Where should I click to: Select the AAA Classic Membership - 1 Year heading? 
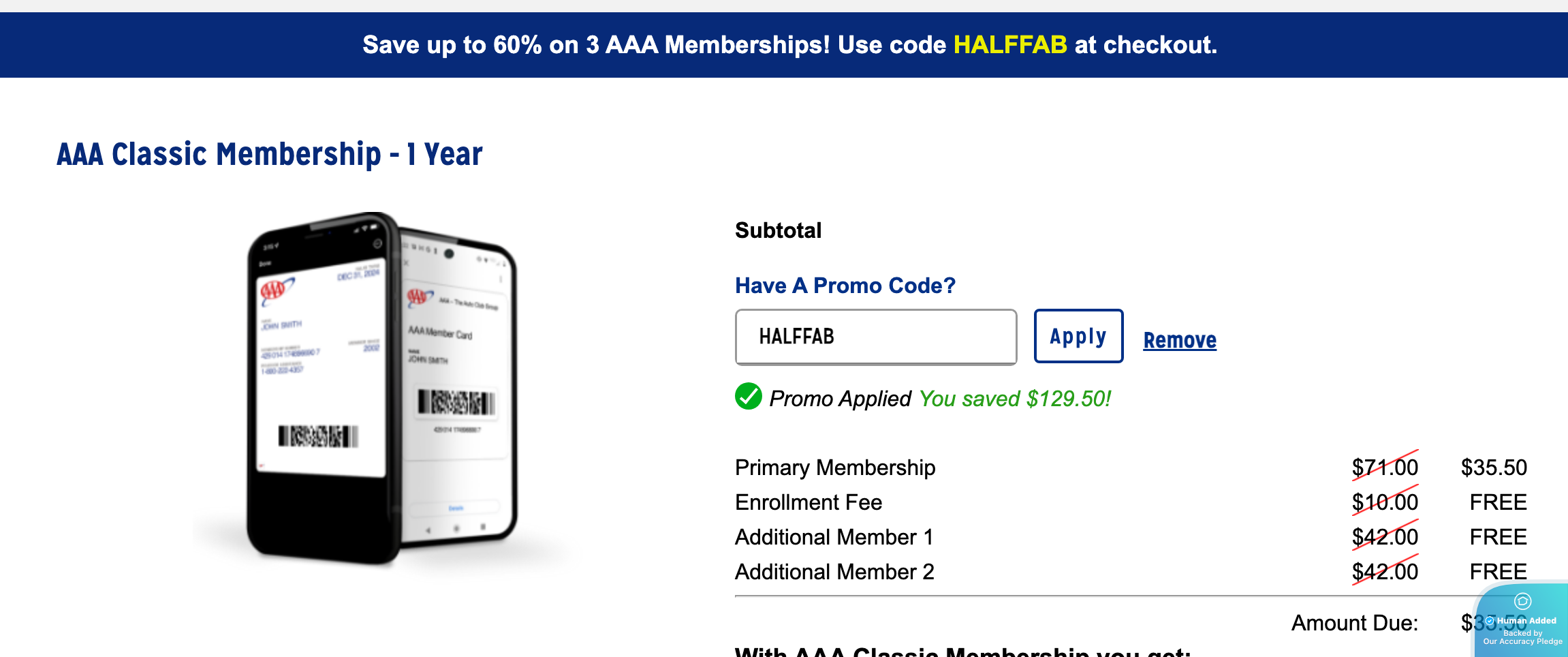point(269,153)
